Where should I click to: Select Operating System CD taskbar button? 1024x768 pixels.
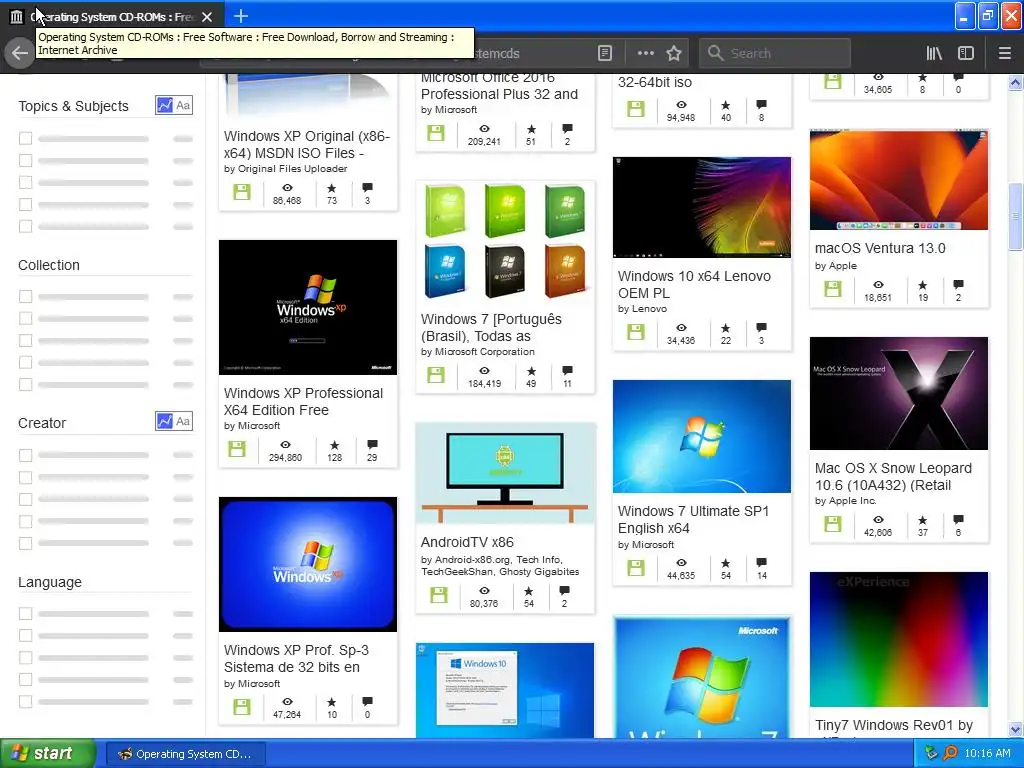coord(186,754)
